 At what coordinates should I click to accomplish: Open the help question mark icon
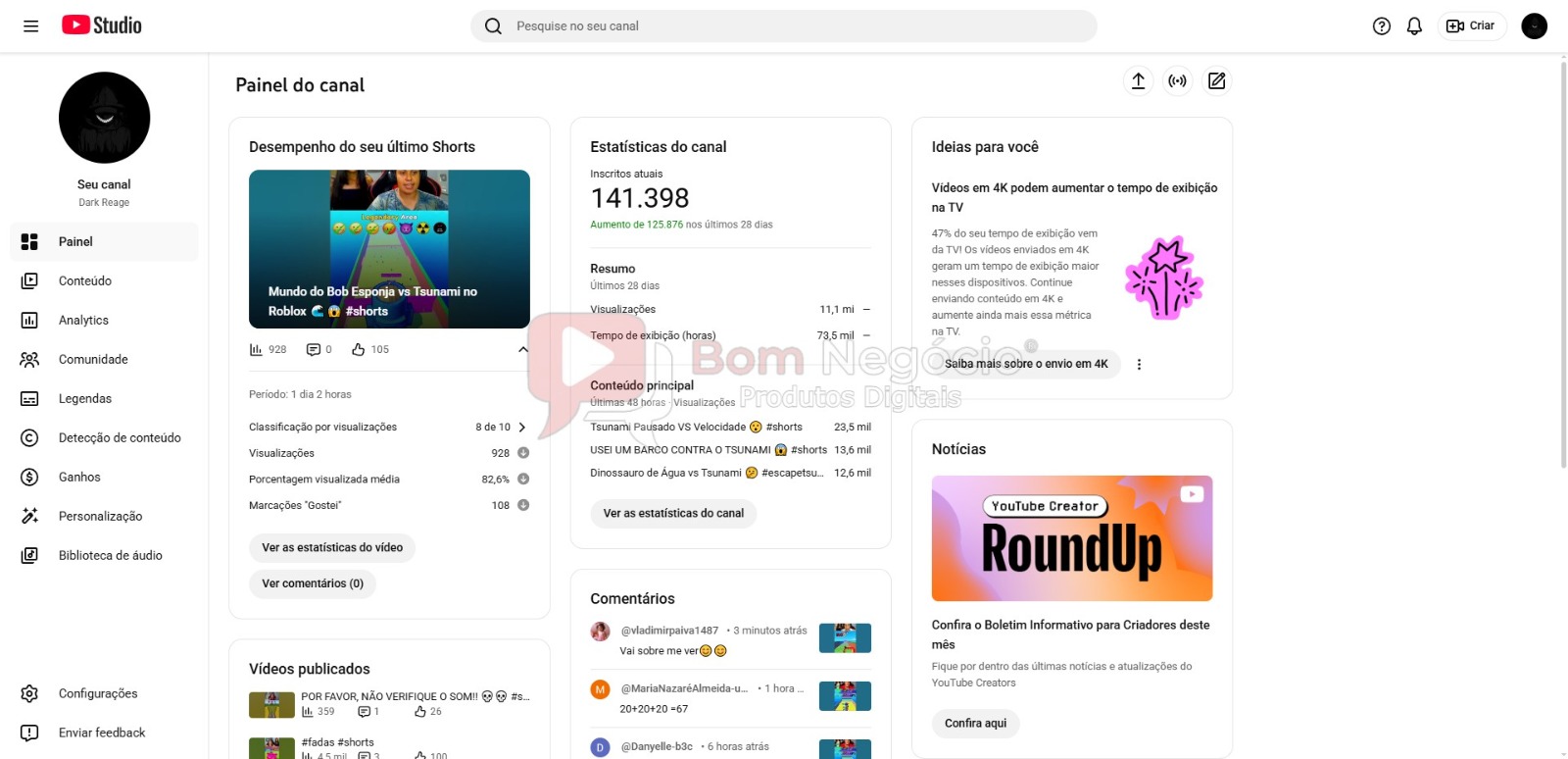1382,26
